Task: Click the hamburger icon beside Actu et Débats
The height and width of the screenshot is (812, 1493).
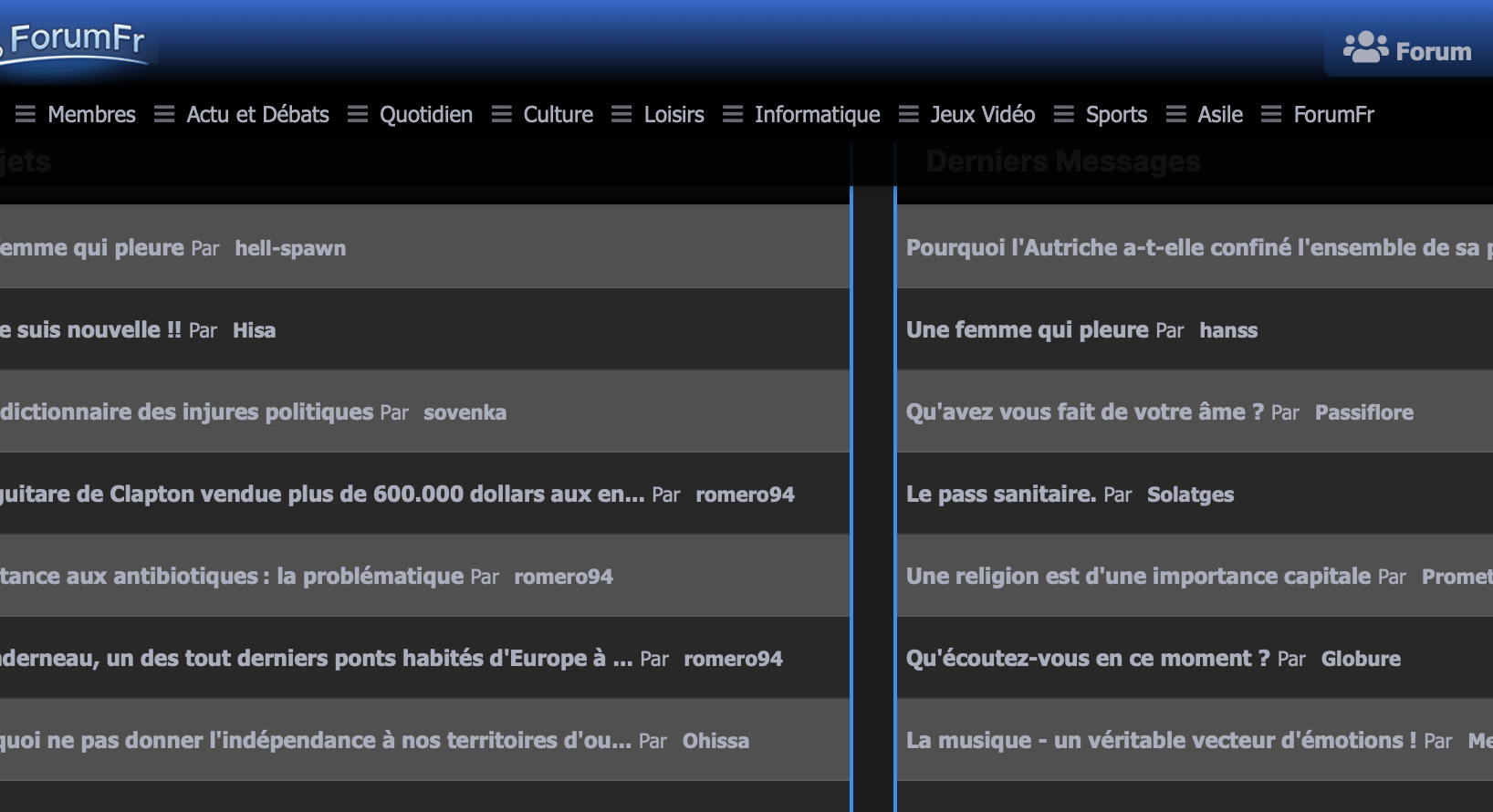Action: click(164, 114)
